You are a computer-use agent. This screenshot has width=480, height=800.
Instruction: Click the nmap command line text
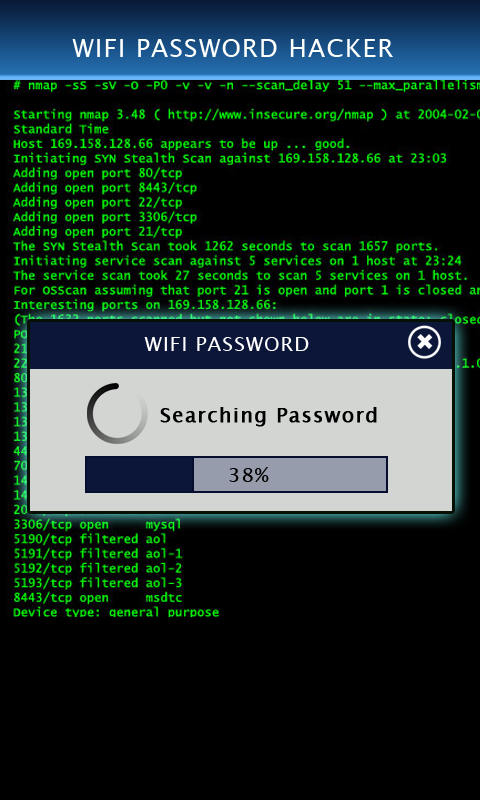point(246,85)
